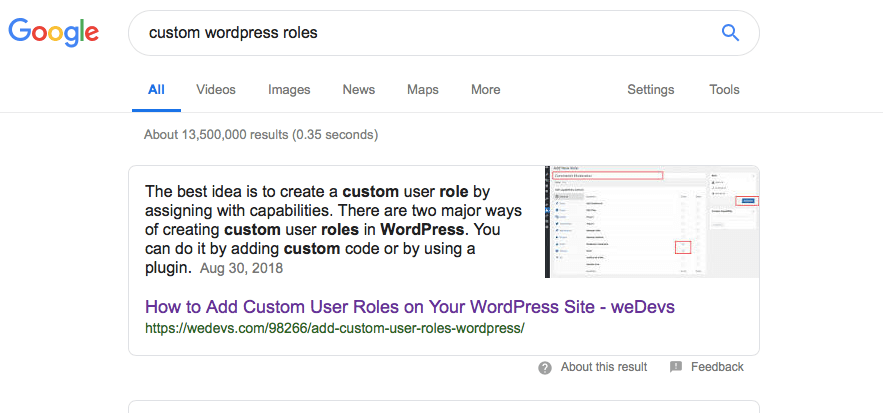Click the About this result text
The image size is (883, 413).
pyautogui.click(x=604, y=367)
